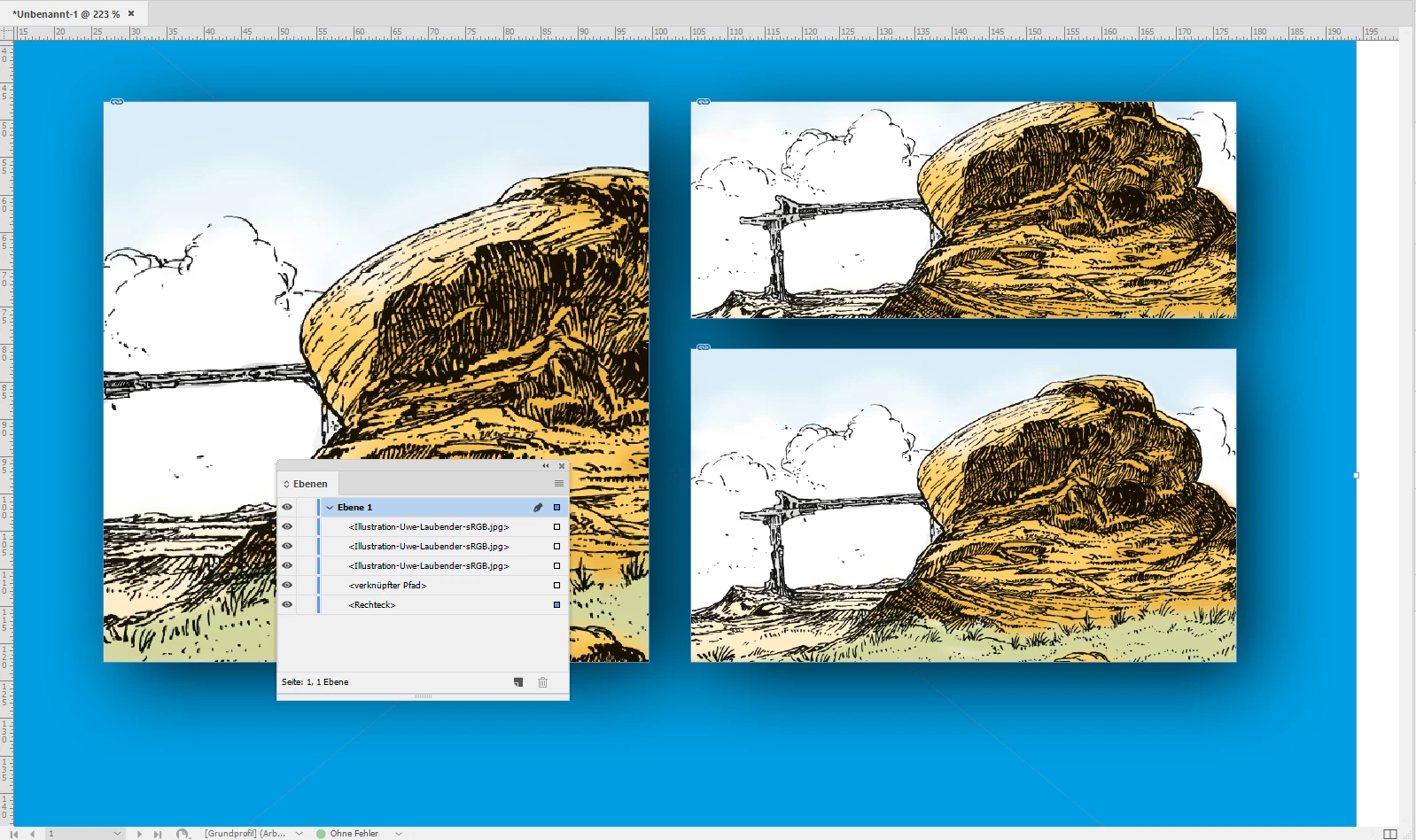Open the page number dropdown

pyautogui.click(x=117, y=834)
